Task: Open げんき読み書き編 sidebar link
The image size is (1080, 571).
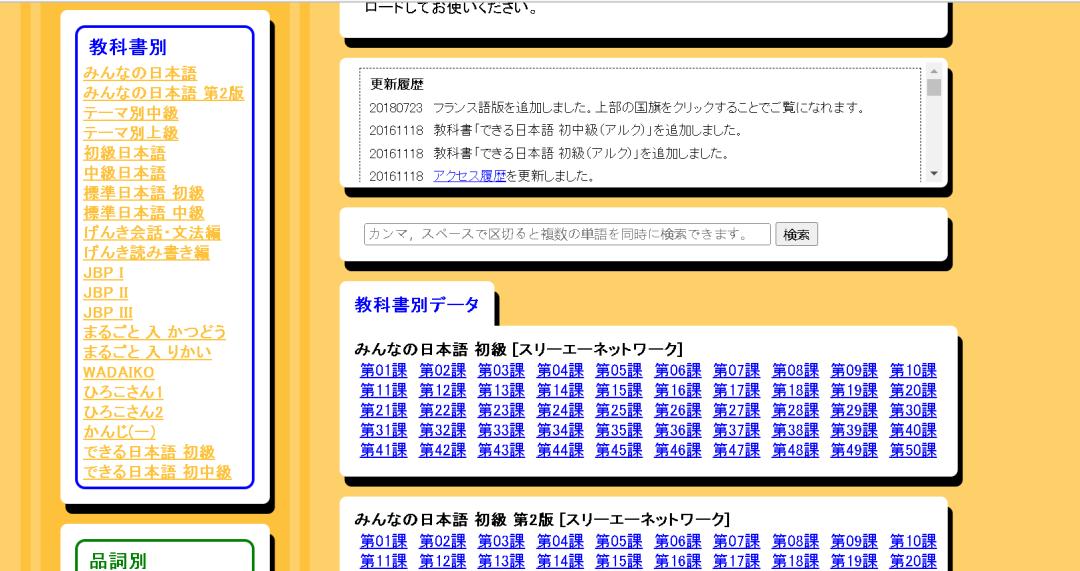Action: click(x=146, y=253)
